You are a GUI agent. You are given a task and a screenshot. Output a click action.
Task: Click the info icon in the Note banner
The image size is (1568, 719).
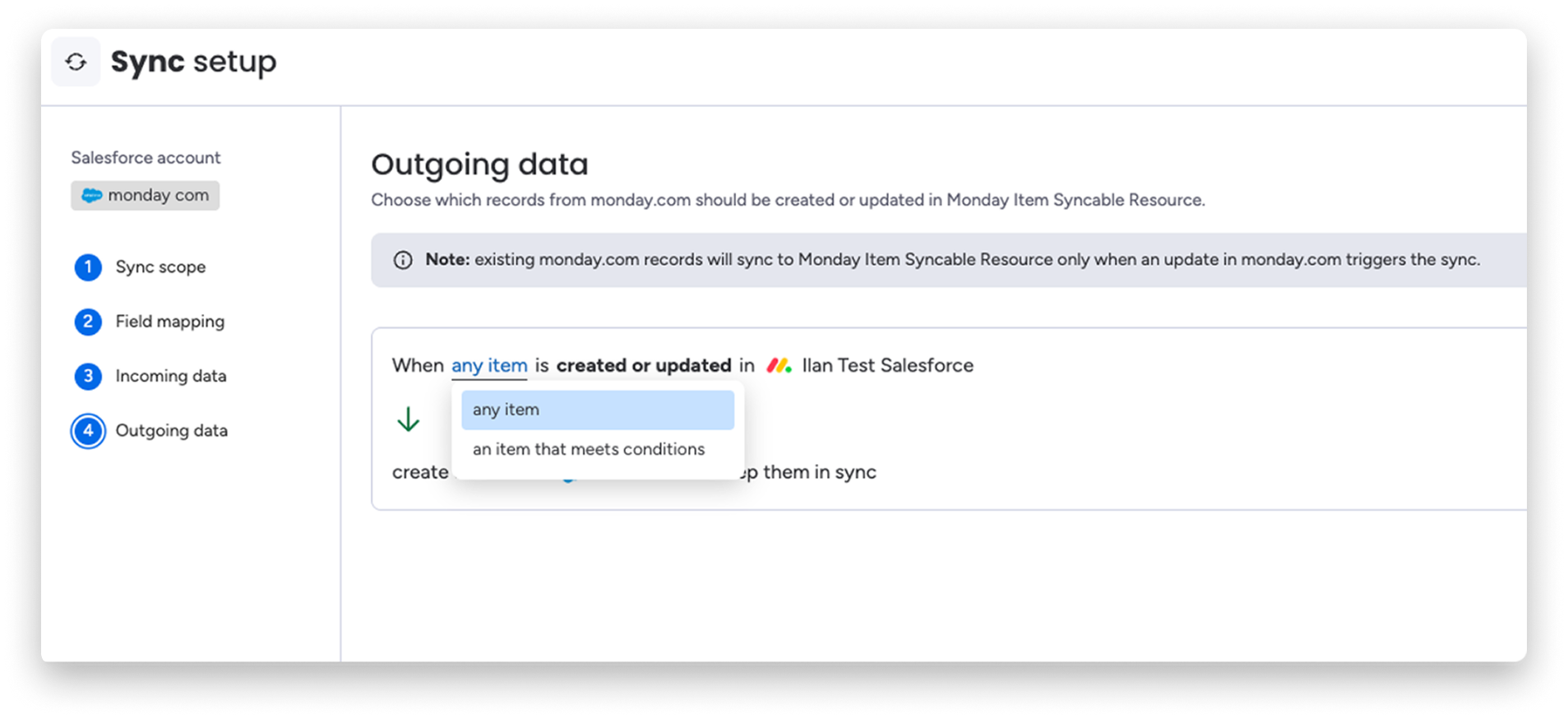403,260
